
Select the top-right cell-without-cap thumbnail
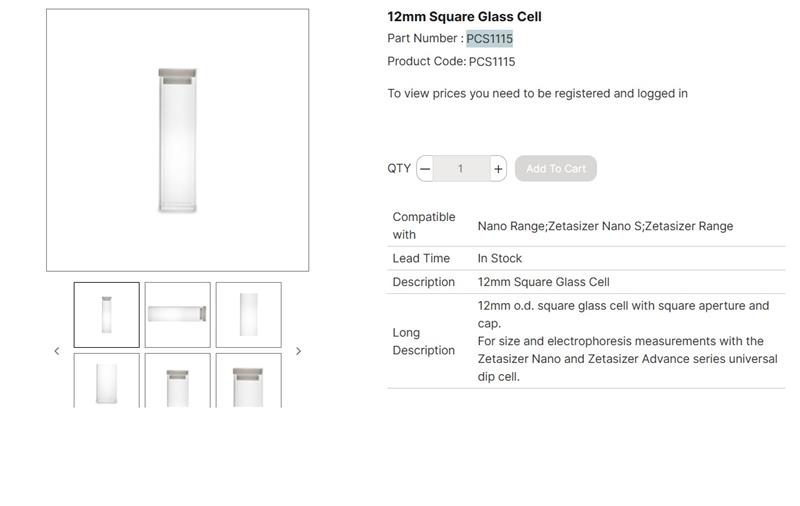tap(248, 315)
